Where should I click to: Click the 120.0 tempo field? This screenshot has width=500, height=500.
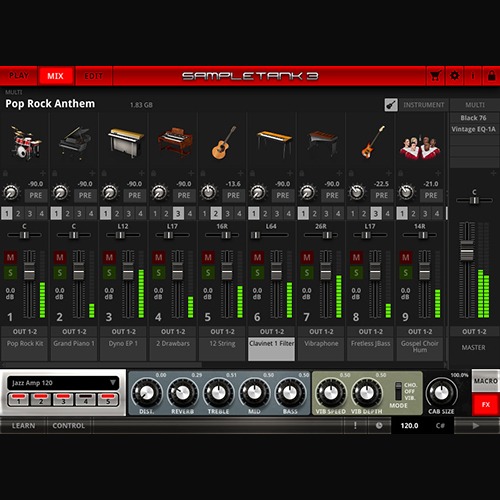[409, 426]
